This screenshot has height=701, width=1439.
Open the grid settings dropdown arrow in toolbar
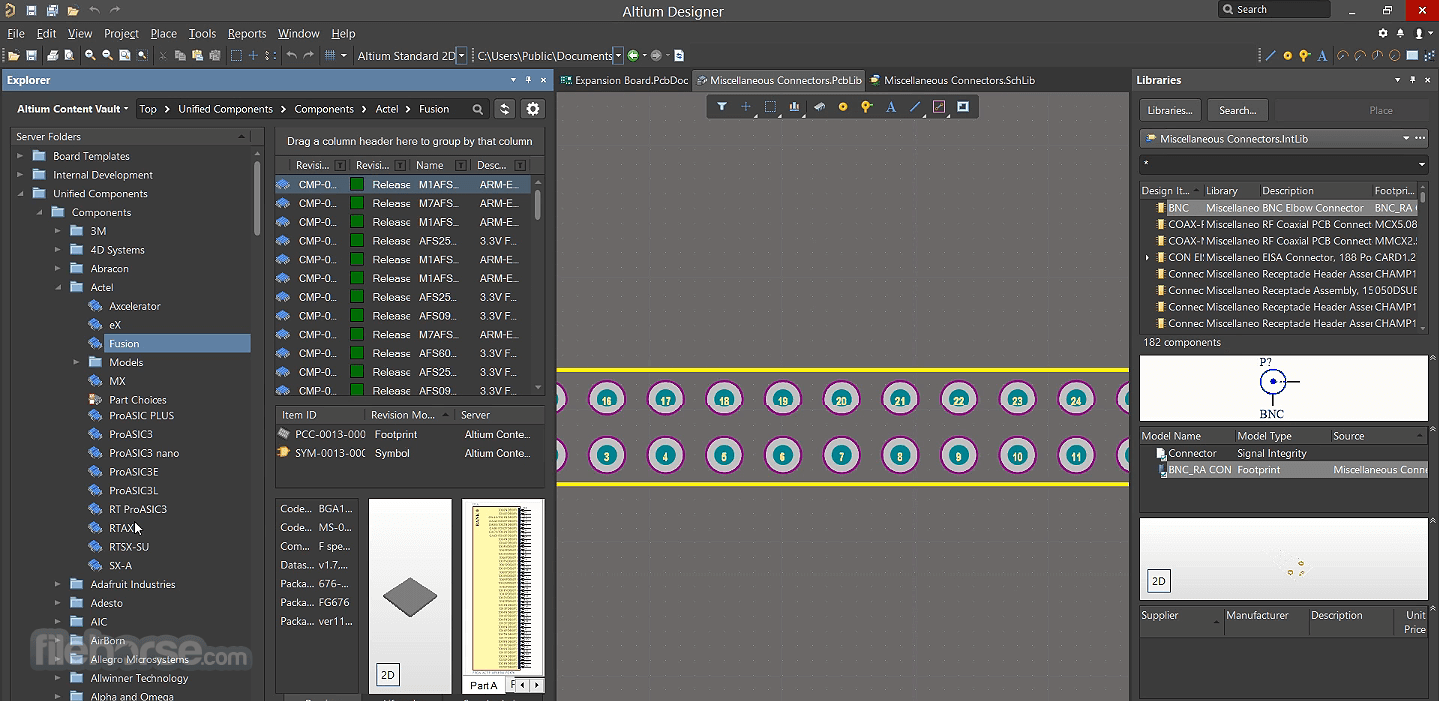(x=344, y=56)
